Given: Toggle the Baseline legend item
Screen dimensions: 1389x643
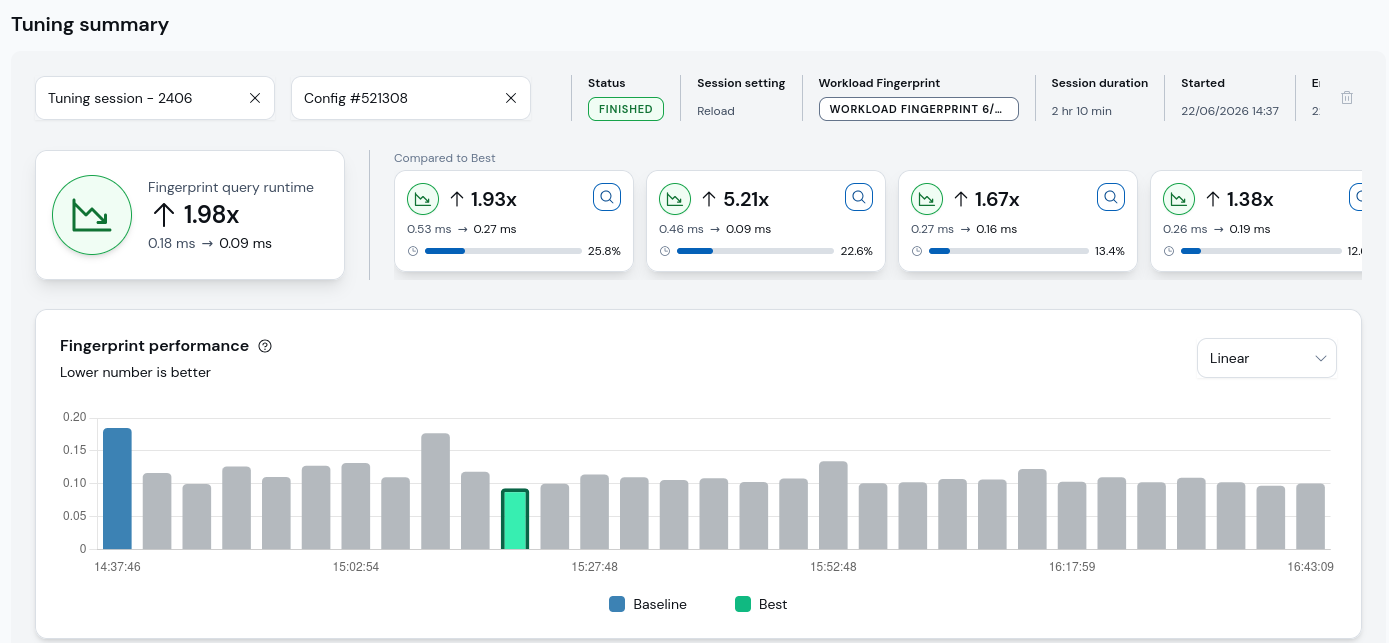Looking at the screenshot, I should point(648,604).
